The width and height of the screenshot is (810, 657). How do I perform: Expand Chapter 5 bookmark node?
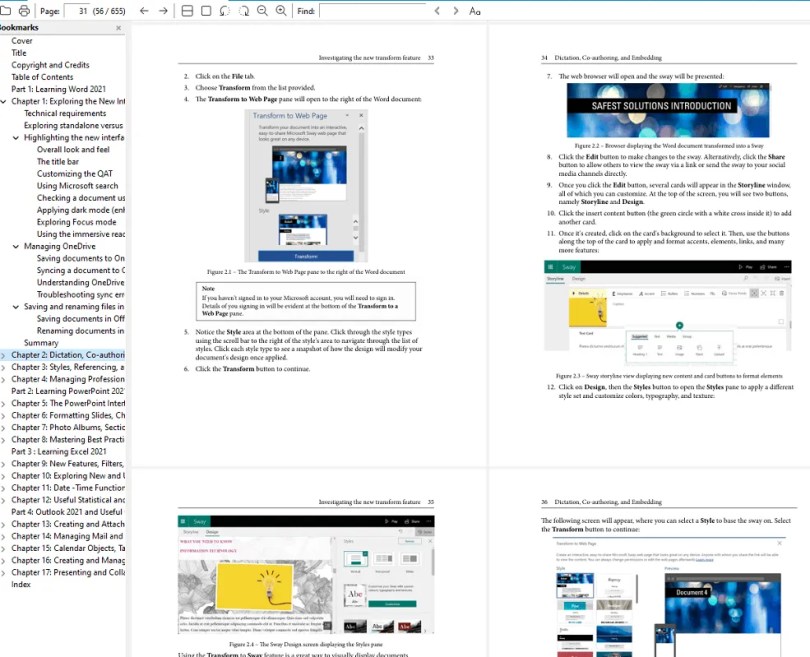(x=4, y=403)
